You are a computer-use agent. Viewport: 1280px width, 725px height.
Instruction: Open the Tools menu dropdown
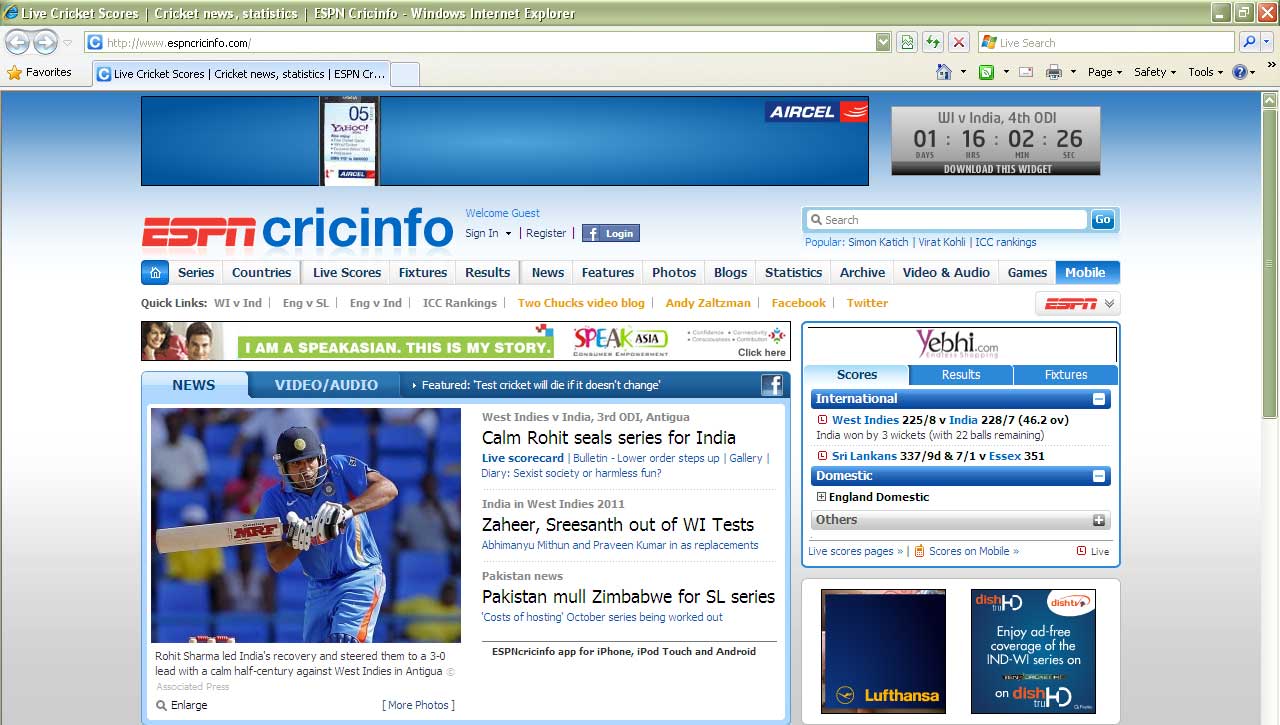(x=1205, y=72)
